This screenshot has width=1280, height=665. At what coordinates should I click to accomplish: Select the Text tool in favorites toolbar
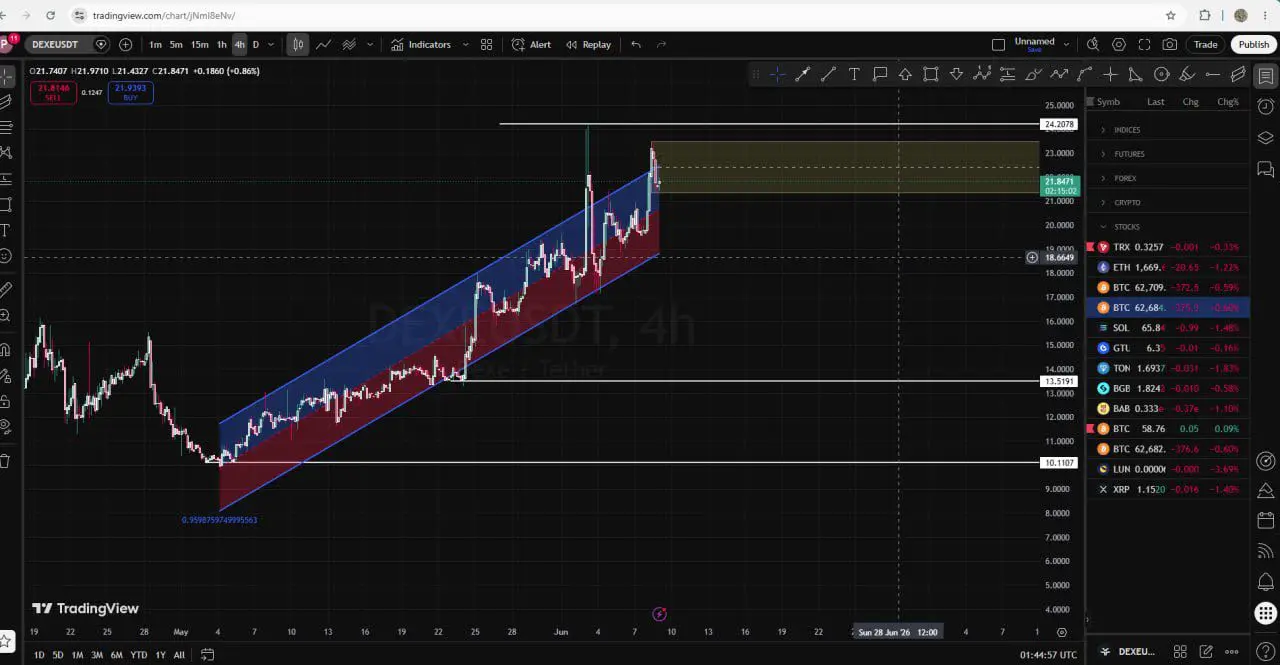point(854,74)
